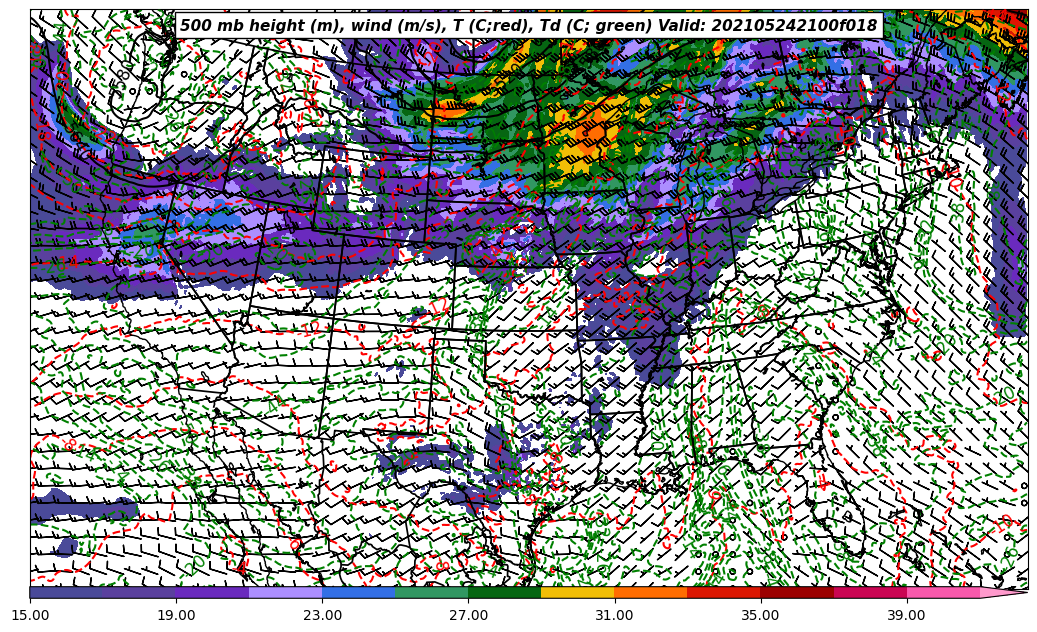1037x632 pixels.
Task: Select the bright red colorbar segment ending at 35.00
Action: click(724, 592)
